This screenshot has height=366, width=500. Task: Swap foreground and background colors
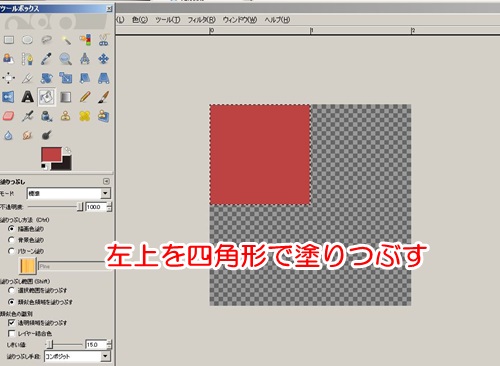click(x=68, y=150)
